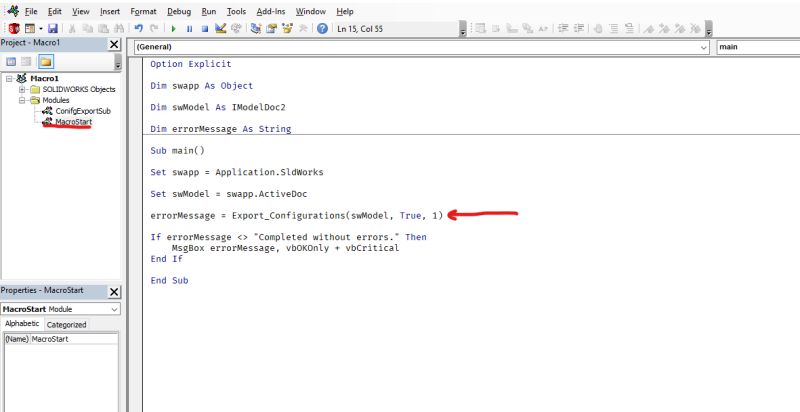Save the macro with the floppy disk icon
Image resolution: width=800 pixels, height=412 pixels.
(53, 29)
